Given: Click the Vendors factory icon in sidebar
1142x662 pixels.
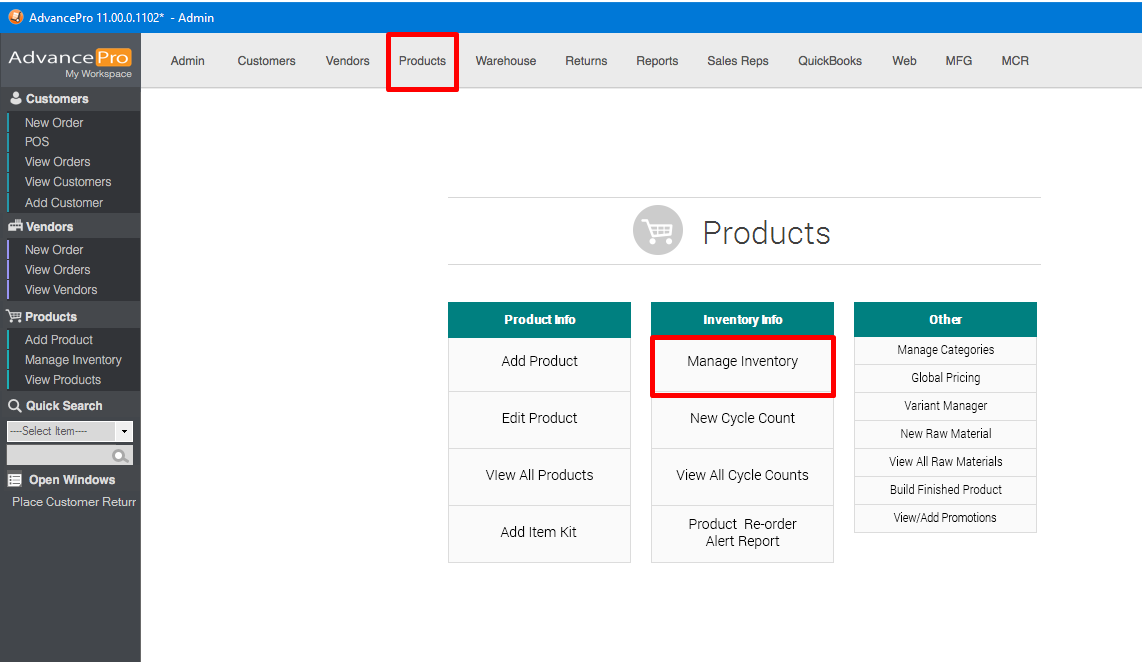Looking at the screenshot, I should tap(15, 227).
